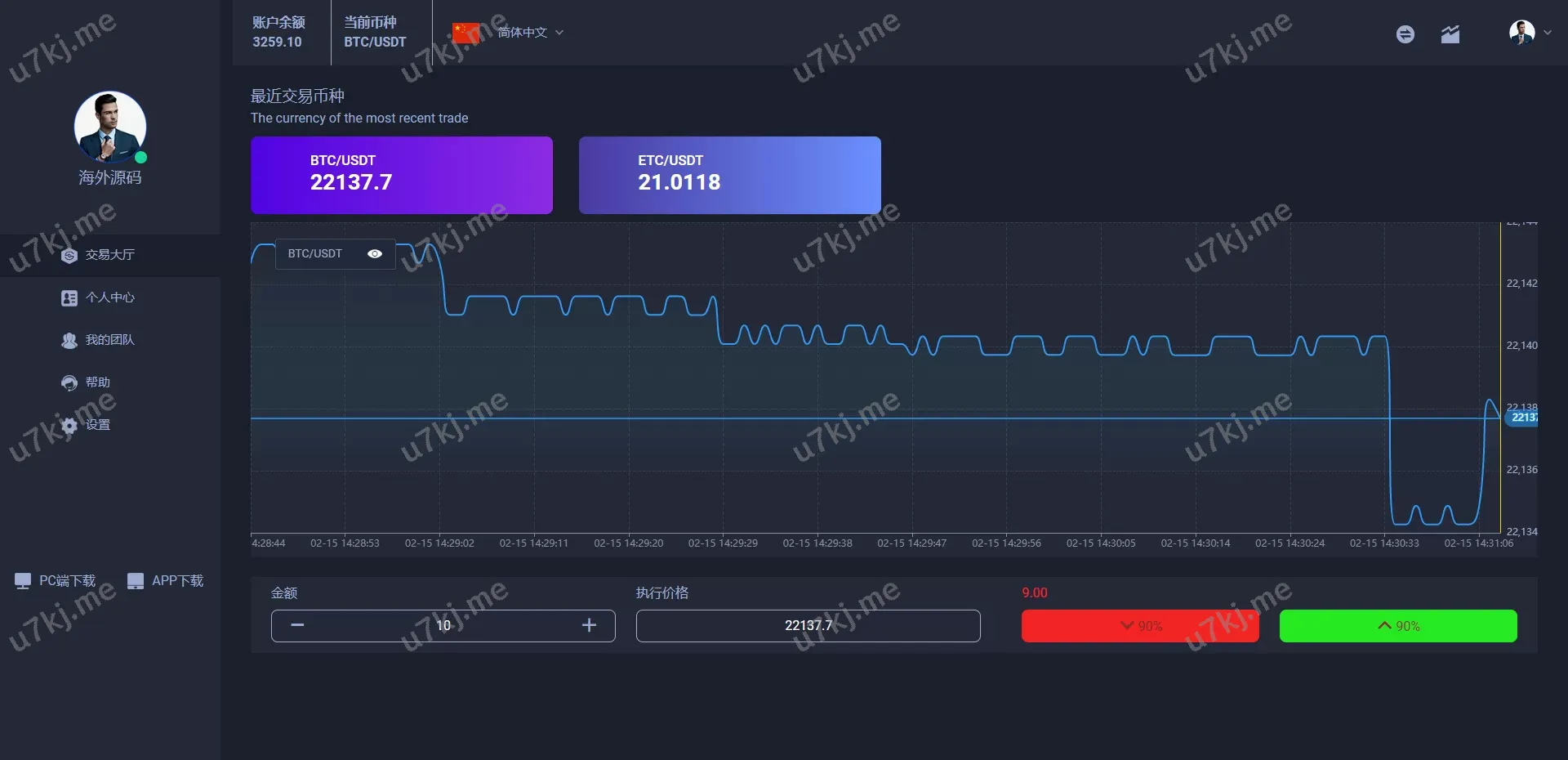This screenshot has width=1568, height=760.
Task: Expand the user account menu arrow
Action: point(1547,34)
